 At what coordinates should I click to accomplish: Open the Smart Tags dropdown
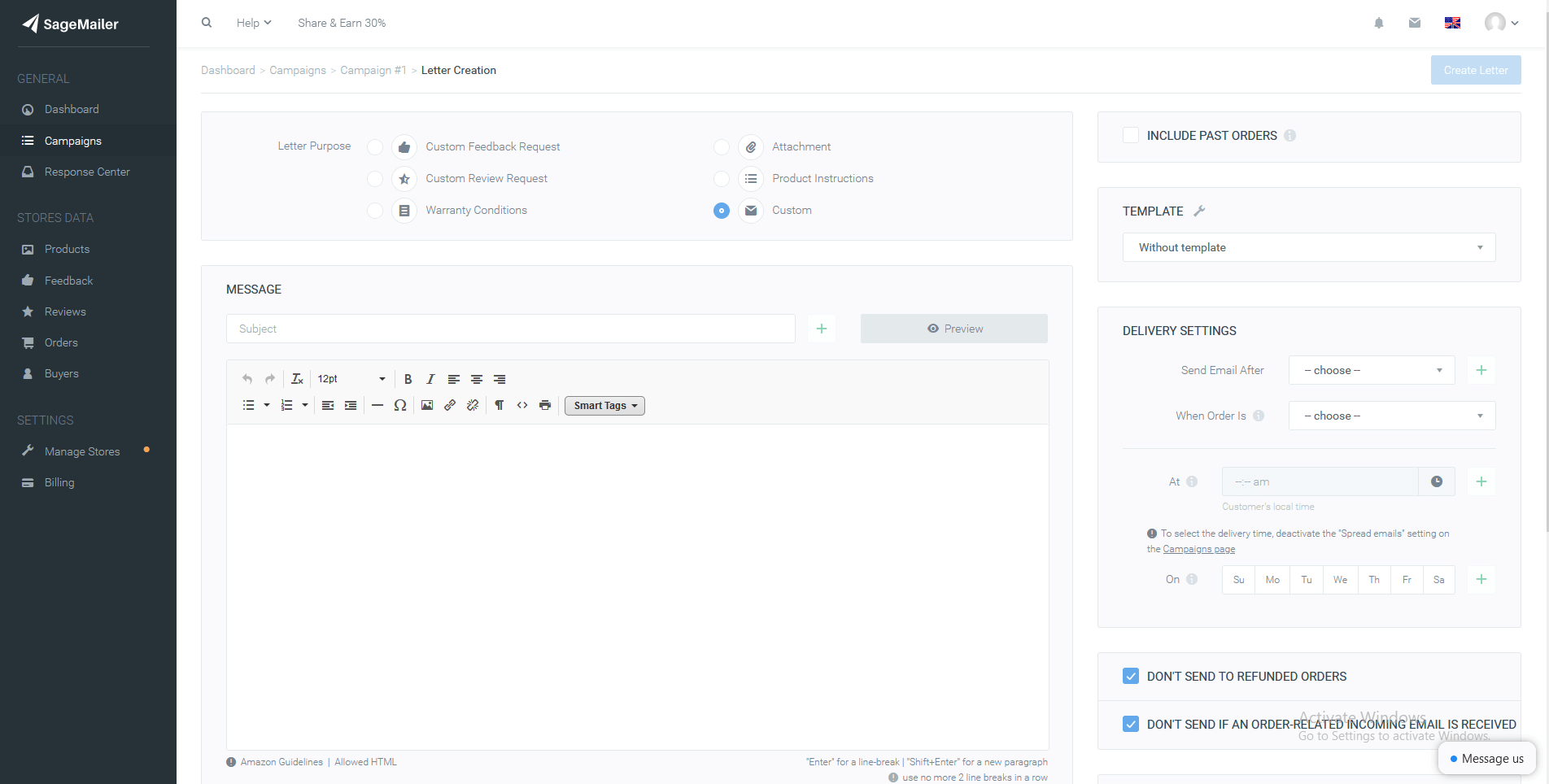605,406
